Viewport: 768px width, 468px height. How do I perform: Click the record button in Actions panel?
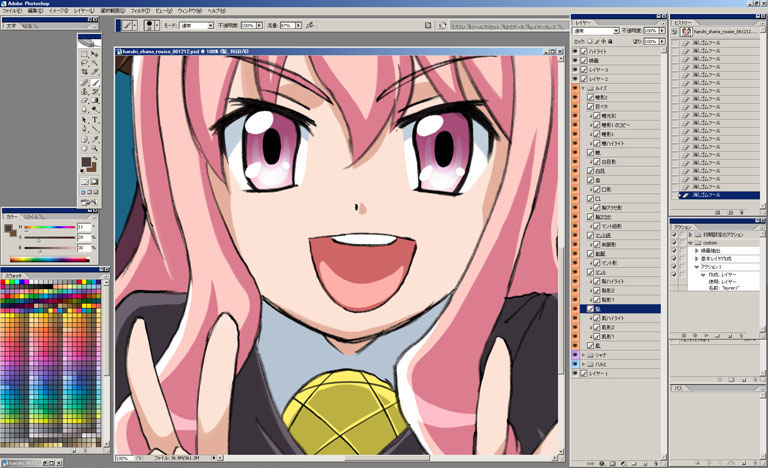click(x=695, y=336)
